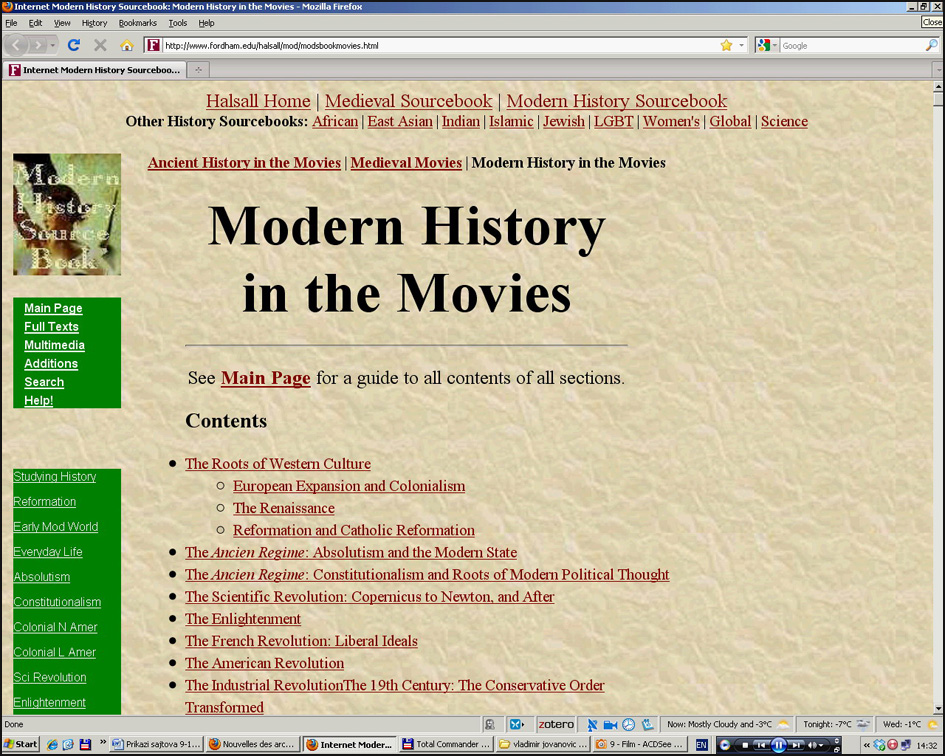Click in the URL address field

(x=430, y=45)
